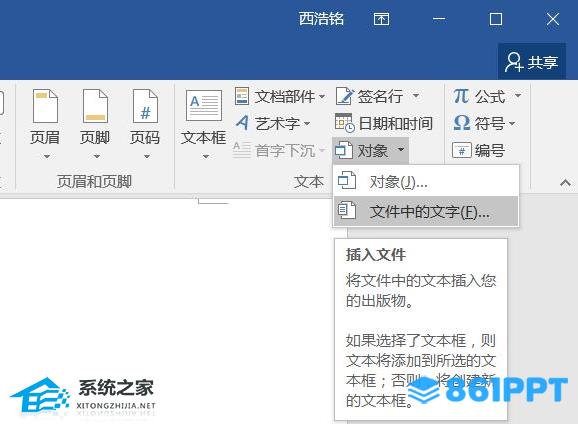
Task: Open the 符号 symbol menu
Action: pyautogui.click(x=484, y=123)
